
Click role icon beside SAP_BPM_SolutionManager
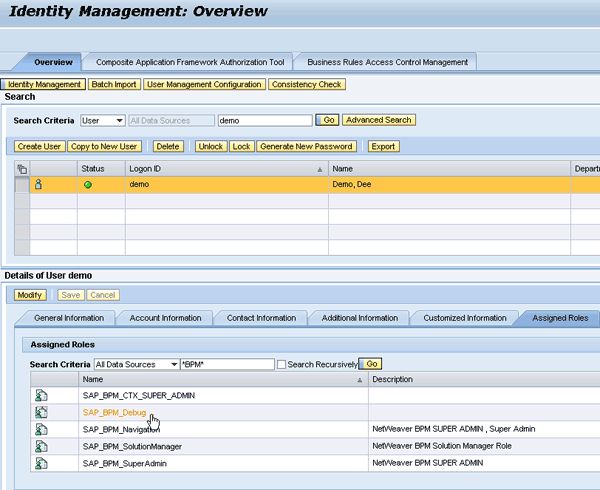(41, 446)
